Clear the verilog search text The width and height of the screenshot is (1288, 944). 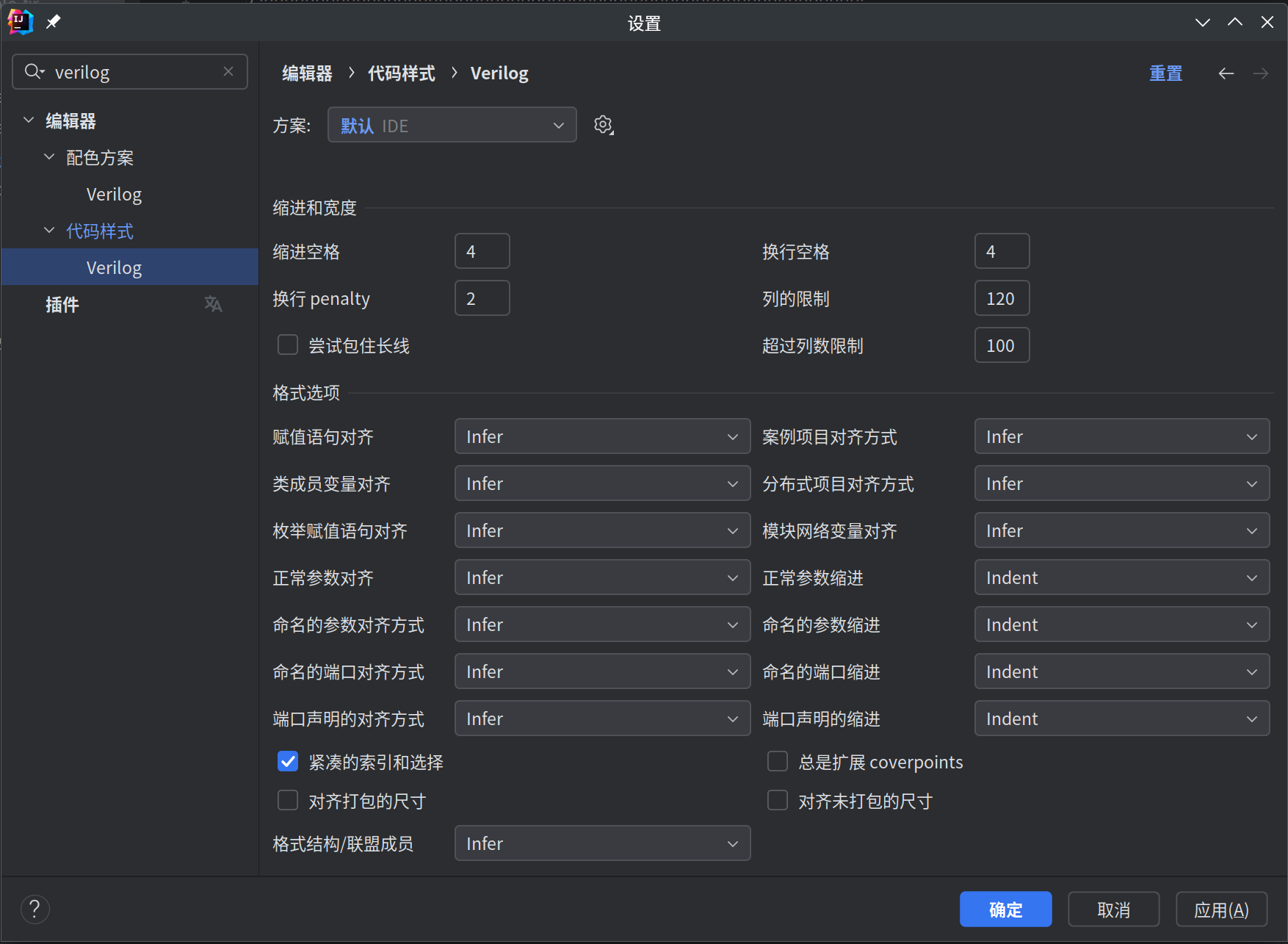[228, 71]
